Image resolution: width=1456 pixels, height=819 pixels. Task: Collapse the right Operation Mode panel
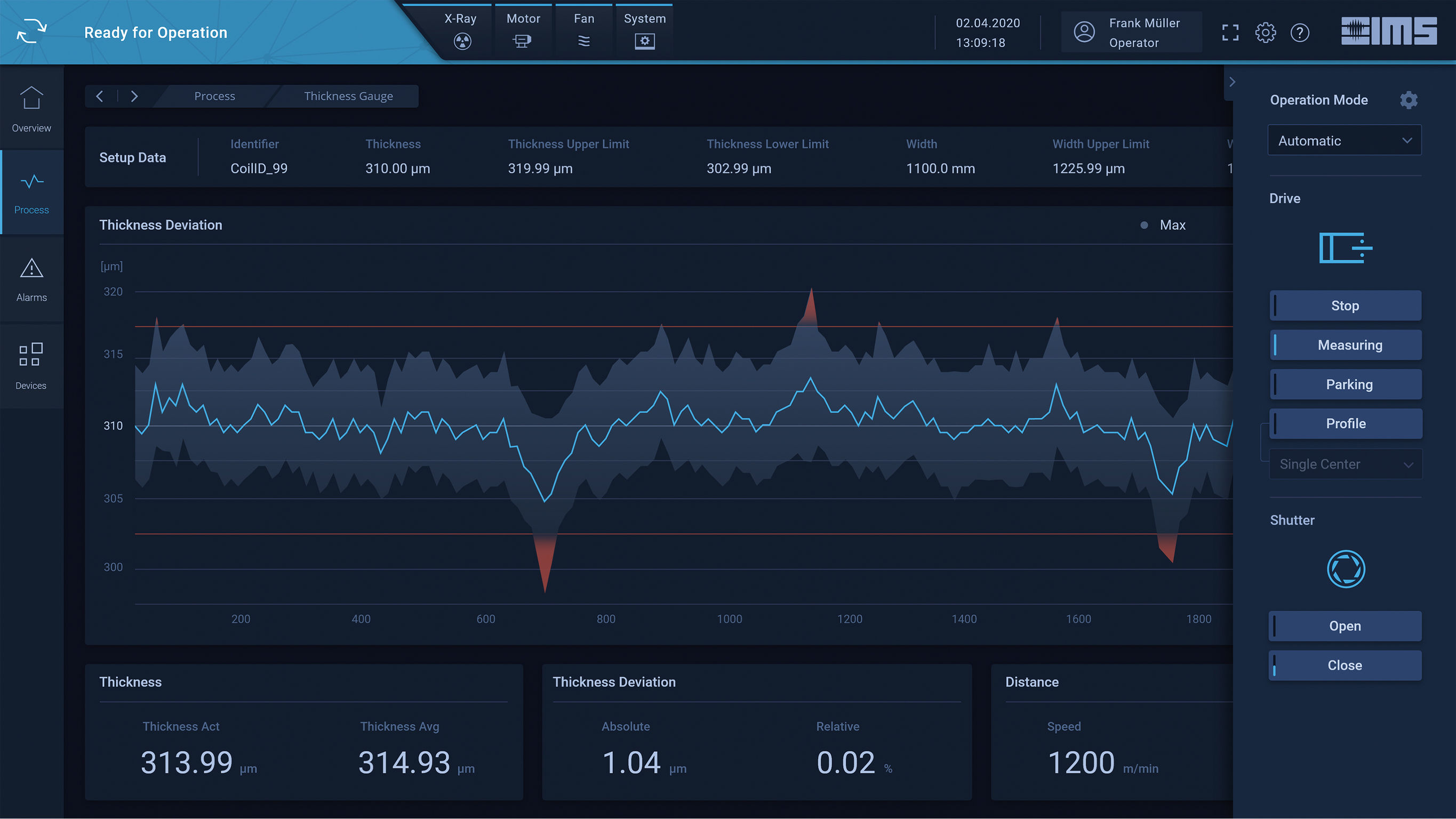(1232, 82)
